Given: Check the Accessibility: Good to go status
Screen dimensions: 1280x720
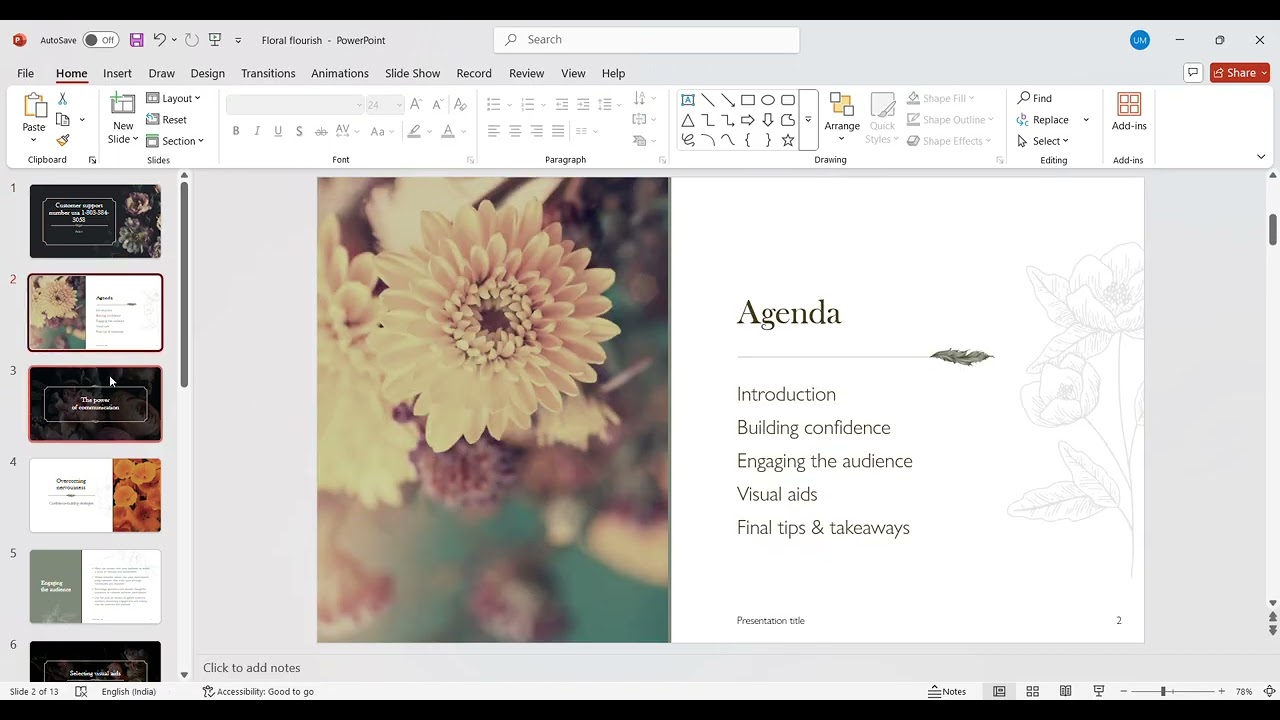Looking at the screenshot, I should pos(258,691).
